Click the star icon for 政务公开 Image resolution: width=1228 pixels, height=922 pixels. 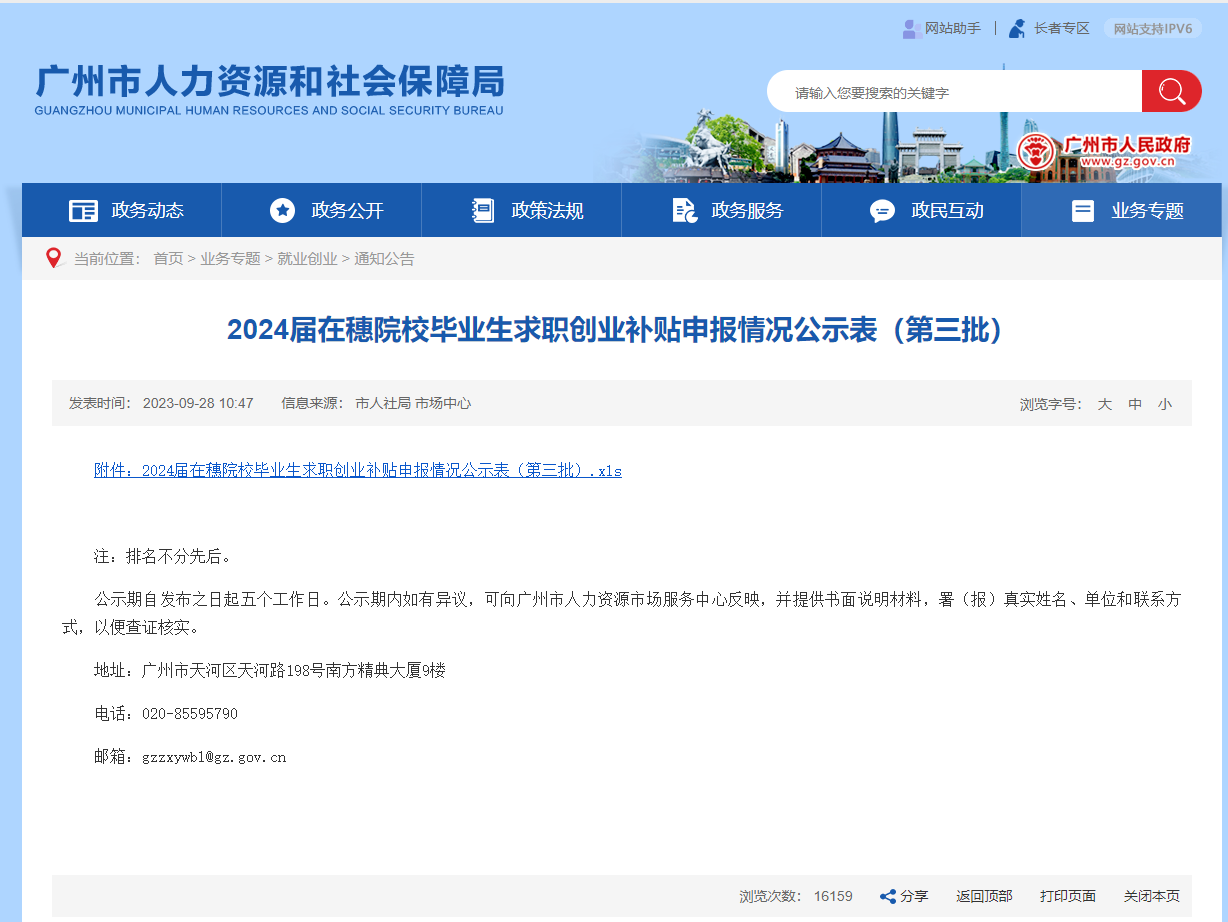pyautogui.click(x=283, y=211)
